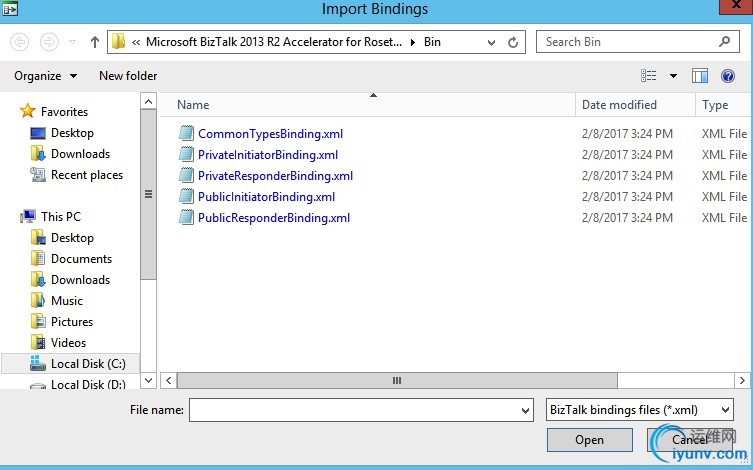This screenshot has width=753, height=470.
Task: Click the PublicResponderBinding.xml file icon
Action: point(186,217)
